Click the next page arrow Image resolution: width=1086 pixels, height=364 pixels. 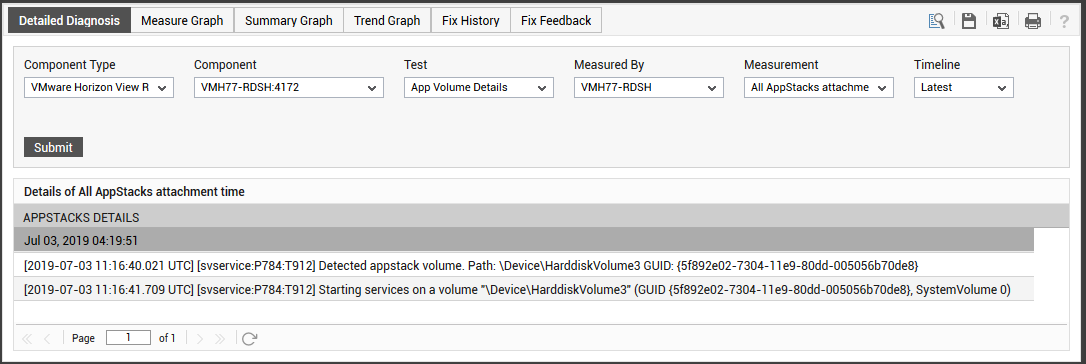click(200, 338)
